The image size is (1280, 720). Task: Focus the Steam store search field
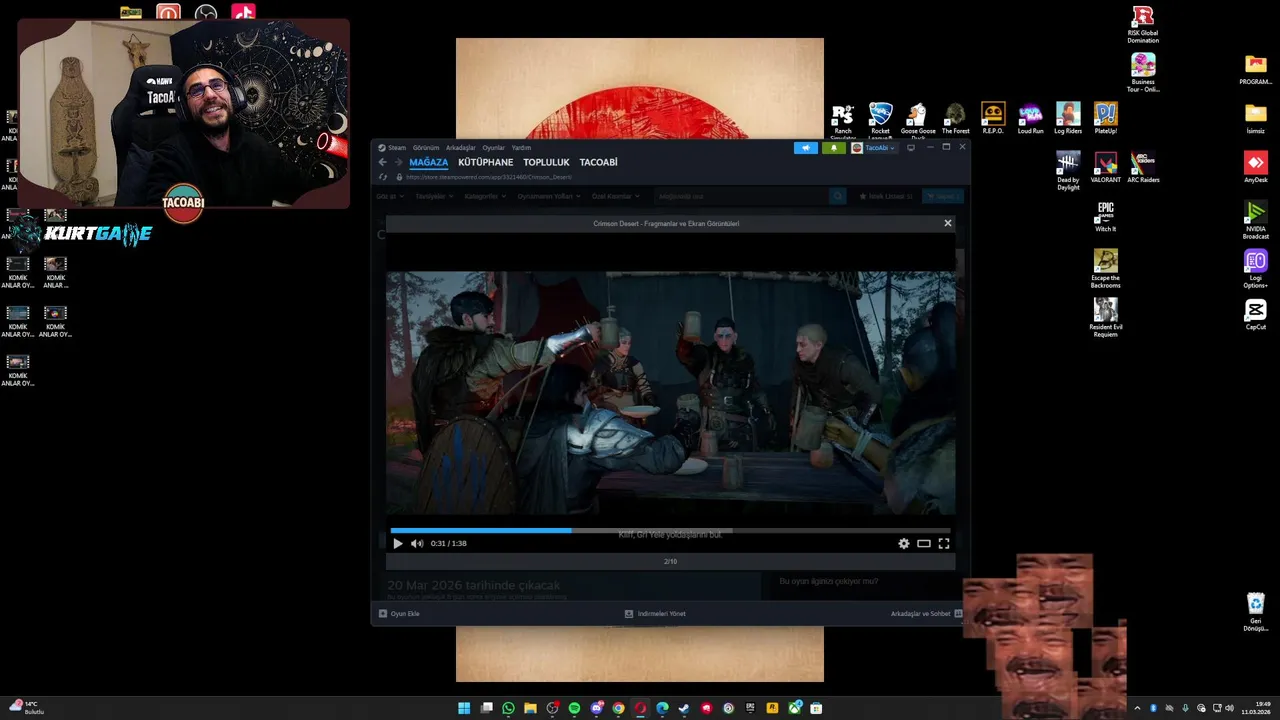pos(741,196)
